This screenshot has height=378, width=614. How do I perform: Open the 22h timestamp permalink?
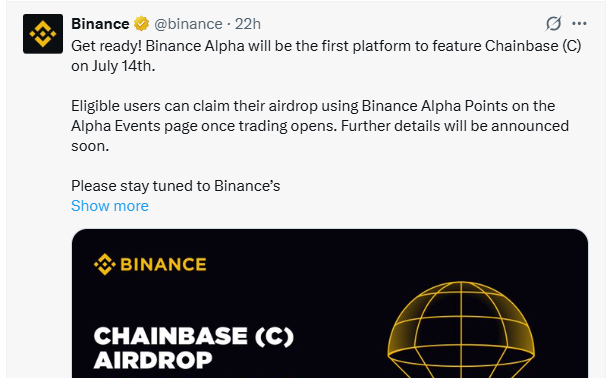(x=247, y=24)
